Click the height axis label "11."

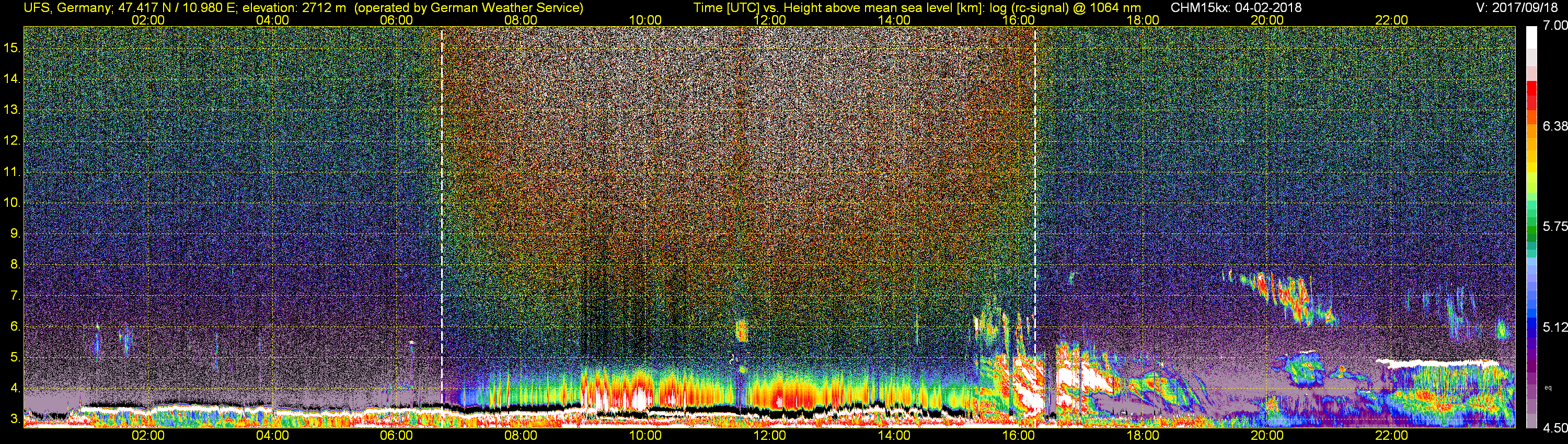12,171
